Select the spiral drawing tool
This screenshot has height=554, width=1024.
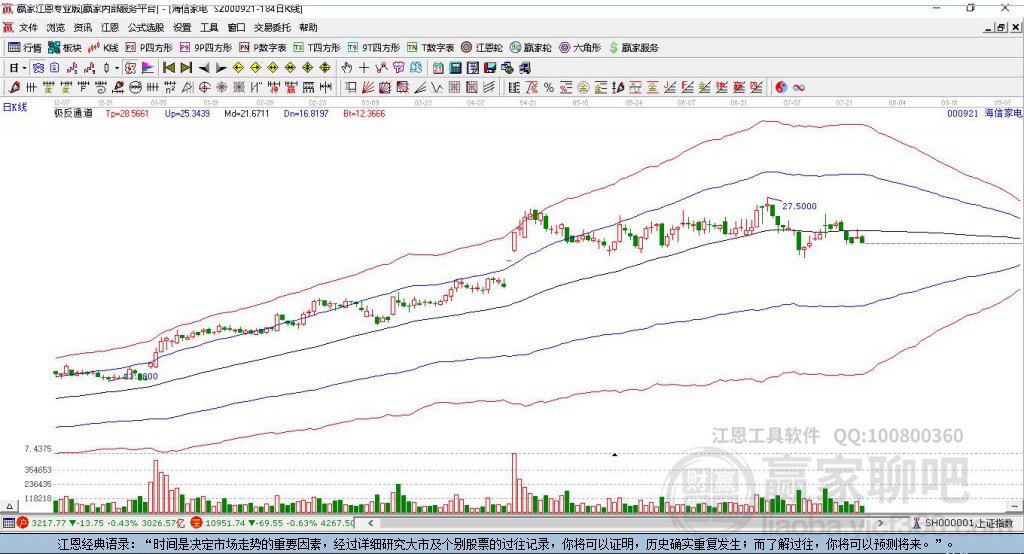pos(101,87)
